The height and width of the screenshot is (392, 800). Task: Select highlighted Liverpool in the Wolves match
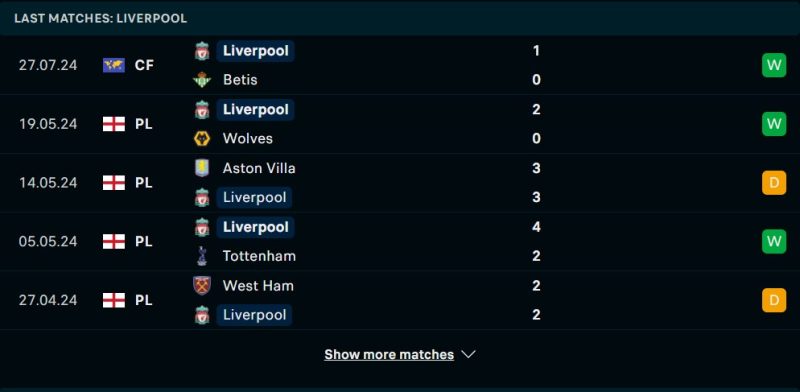click(255, 110)
